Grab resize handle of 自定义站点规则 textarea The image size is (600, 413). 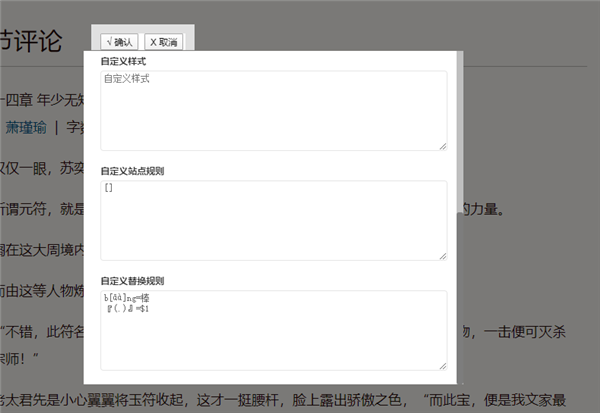443,256
